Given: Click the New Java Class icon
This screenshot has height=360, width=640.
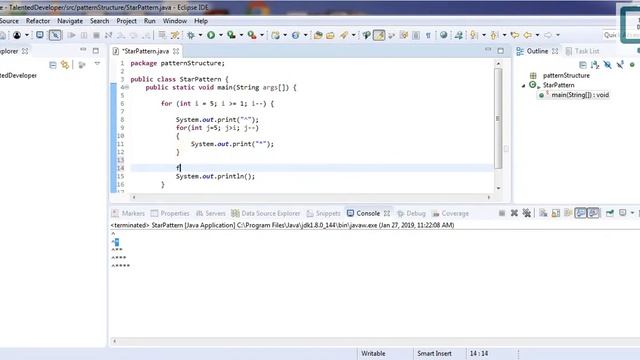Looking at the screenshot, I should (296, 36).
